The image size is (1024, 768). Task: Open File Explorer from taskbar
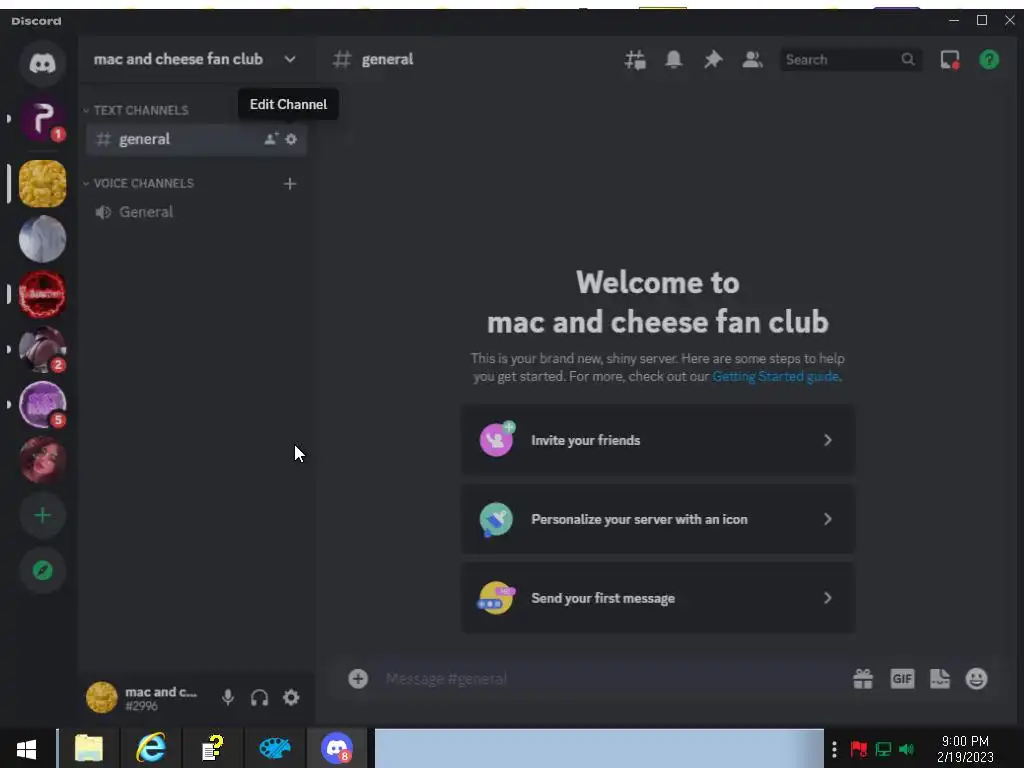[x=89, y=749]
